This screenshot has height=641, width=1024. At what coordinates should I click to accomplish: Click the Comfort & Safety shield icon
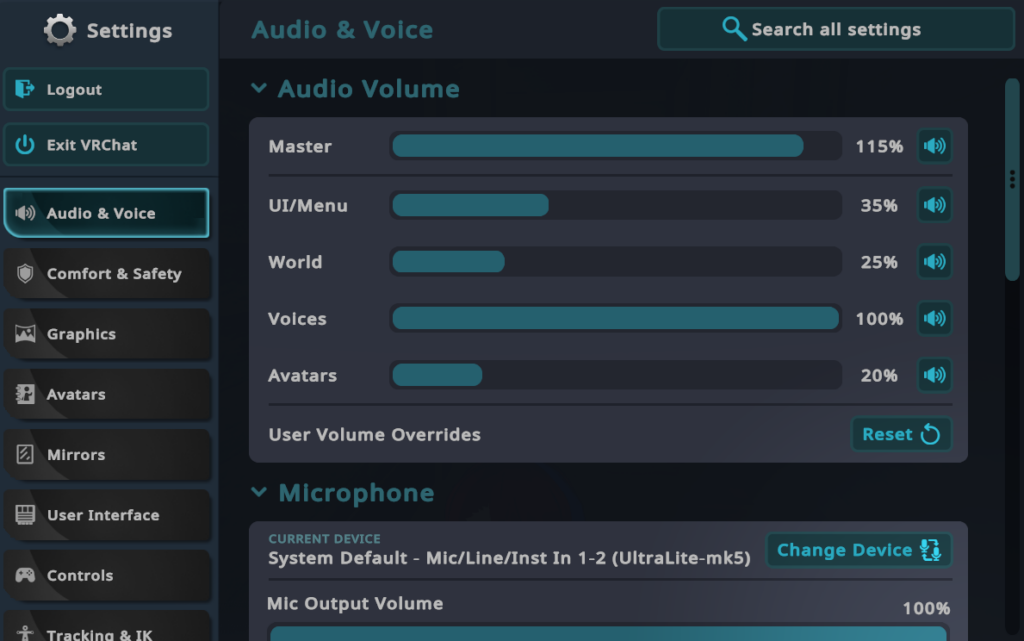point(25,274)
